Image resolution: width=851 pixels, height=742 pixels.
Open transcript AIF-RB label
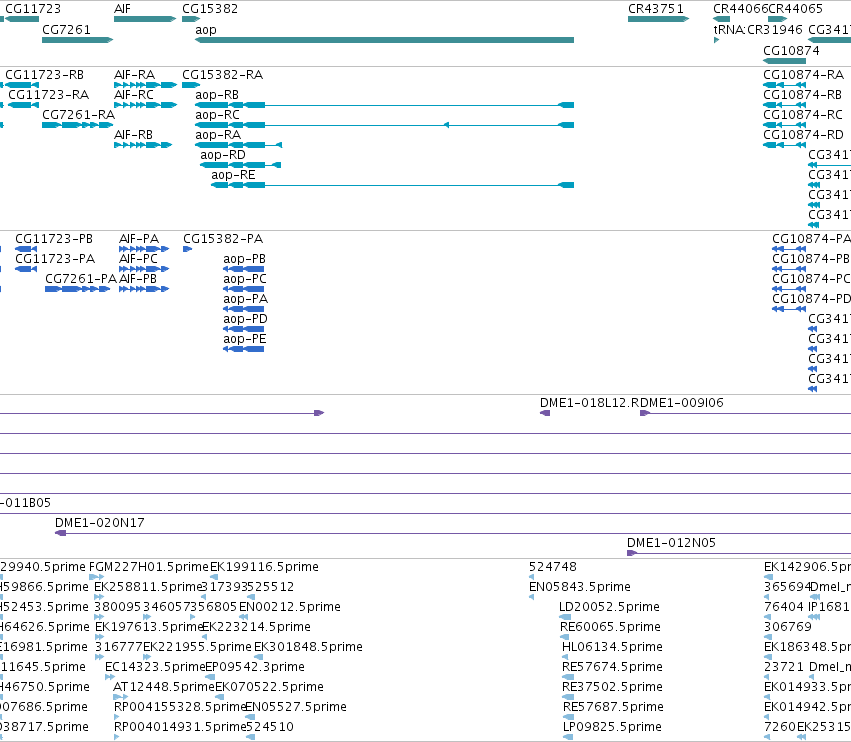[134, 134]
